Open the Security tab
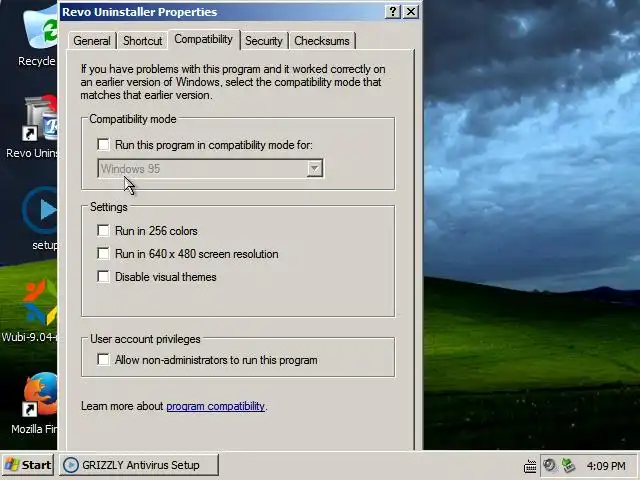This screenshot has width=640, height=480. 264,41
